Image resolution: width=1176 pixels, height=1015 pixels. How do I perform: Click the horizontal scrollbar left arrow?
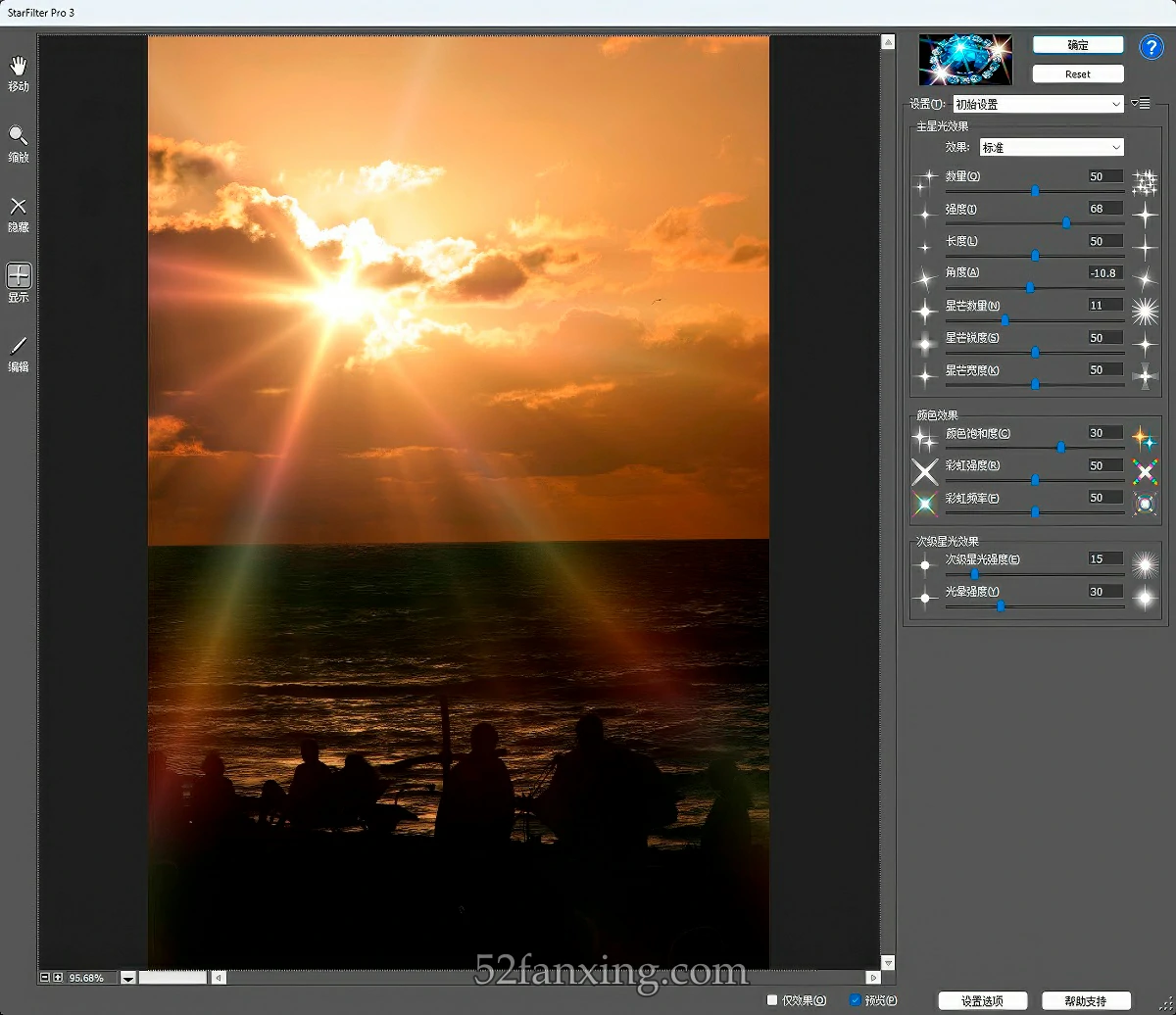coord(220,978)
